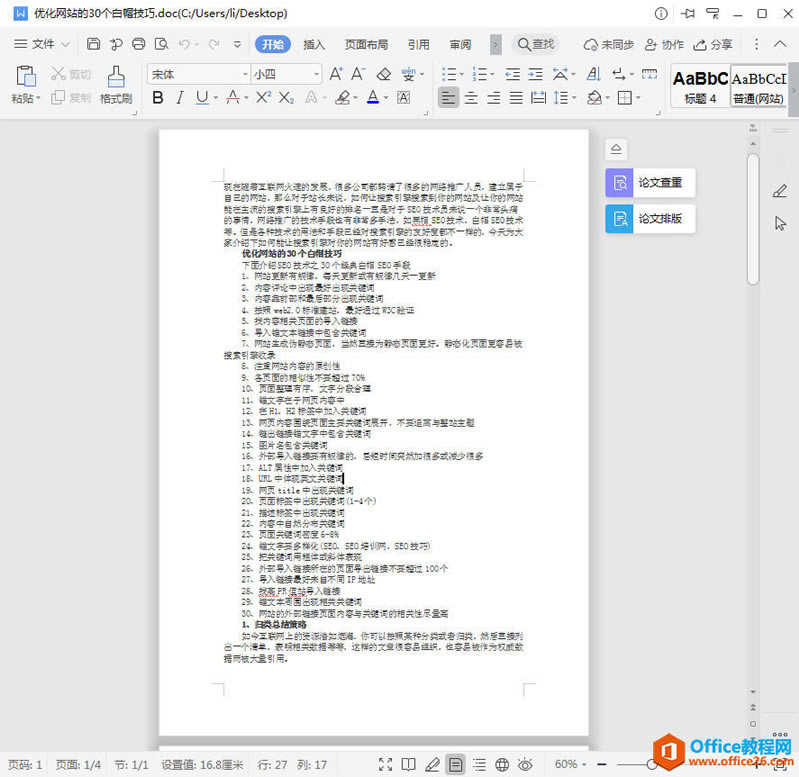Enable center text alignment

pyautogui.click(x=471, y=97)
